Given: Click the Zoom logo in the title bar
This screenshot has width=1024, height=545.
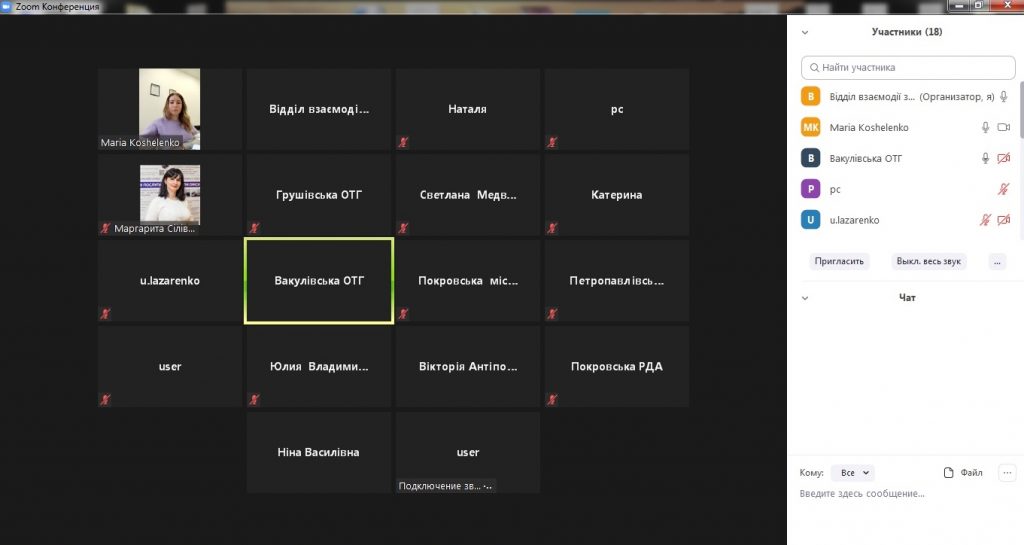Looking at the screenshot, I should click(x=7, y=7).
